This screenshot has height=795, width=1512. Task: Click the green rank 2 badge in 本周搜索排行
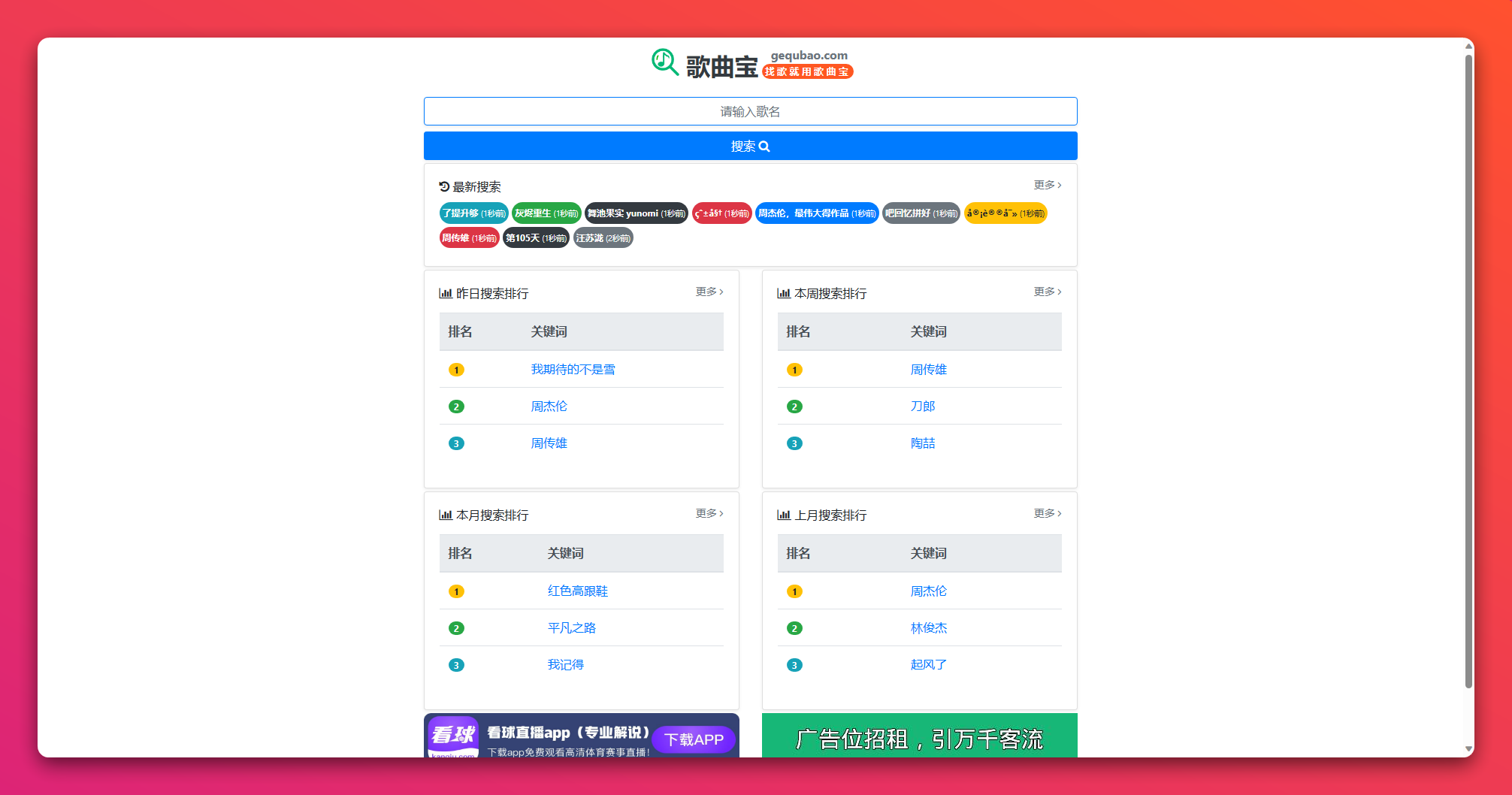(794, 407)
